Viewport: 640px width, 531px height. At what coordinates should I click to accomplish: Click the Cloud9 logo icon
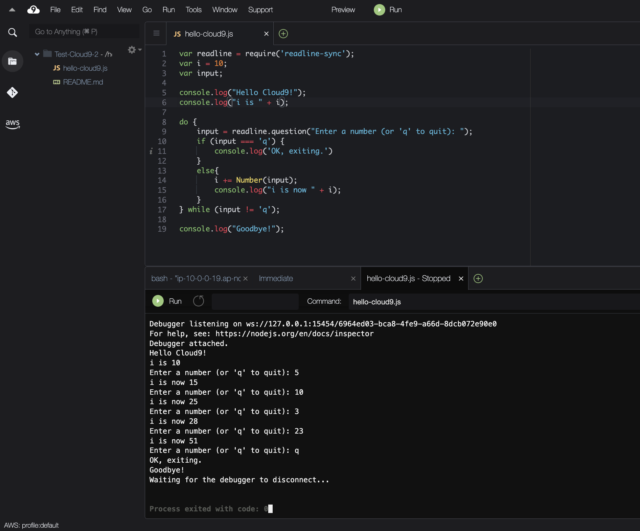(x=33, y=10)
